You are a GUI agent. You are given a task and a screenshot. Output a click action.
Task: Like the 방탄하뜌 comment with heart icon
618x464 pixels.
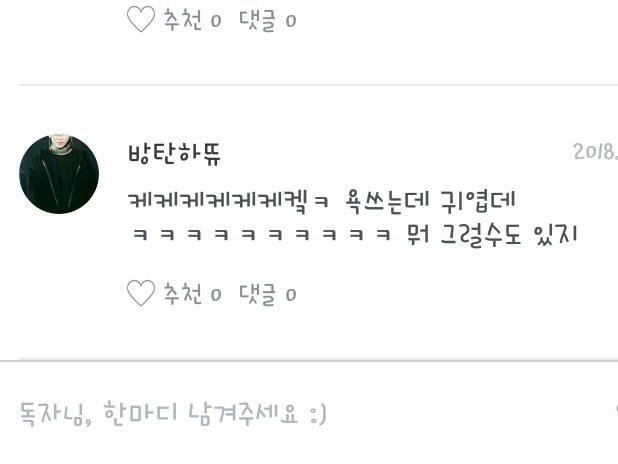(x=141, y=293)
